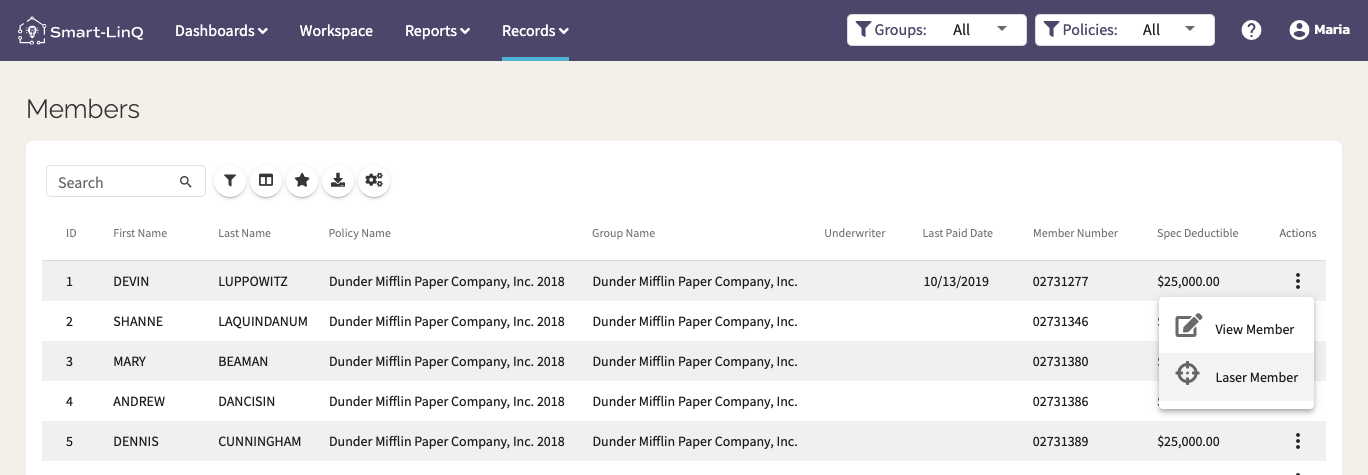Sort by Member Number column header

(1075, 233)
